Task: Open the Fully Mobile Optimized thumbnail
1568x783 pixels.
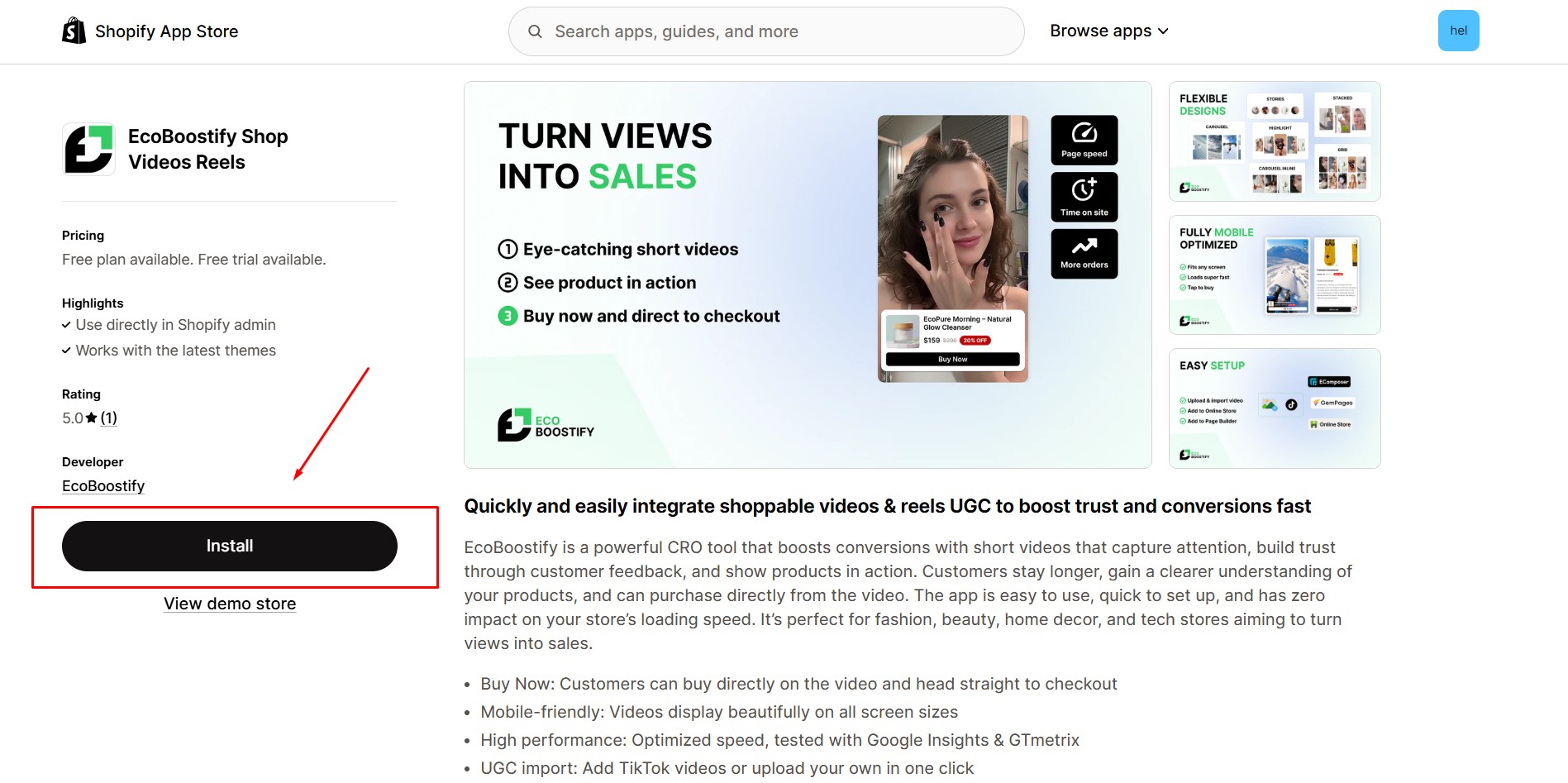Action: [x=1274, y=275]
